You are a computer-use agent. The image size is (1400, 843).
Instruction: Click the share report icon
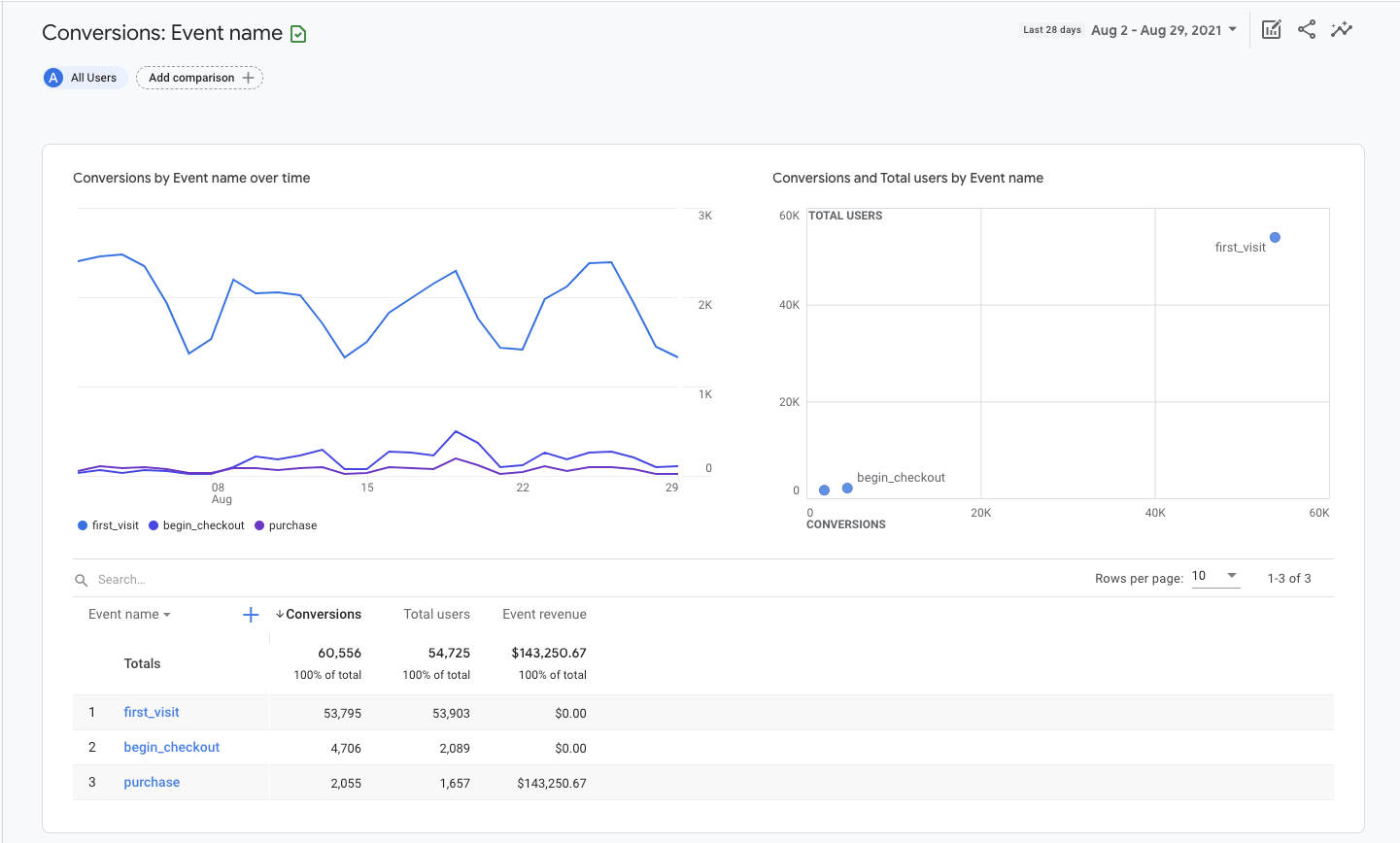(1307, 29)
